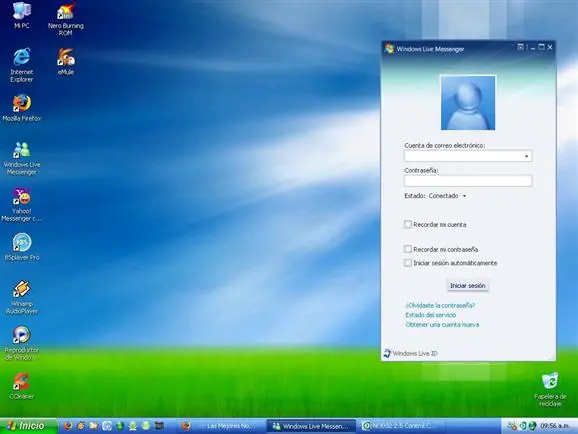Click the orange second Quick Launch icon
The image size is (578, 434).
tap(81, 426)
